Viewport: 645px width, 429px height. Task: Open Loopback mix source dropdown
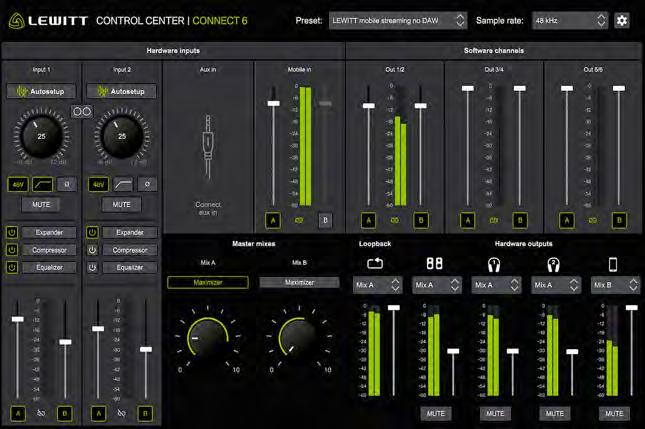coord(377,285)
